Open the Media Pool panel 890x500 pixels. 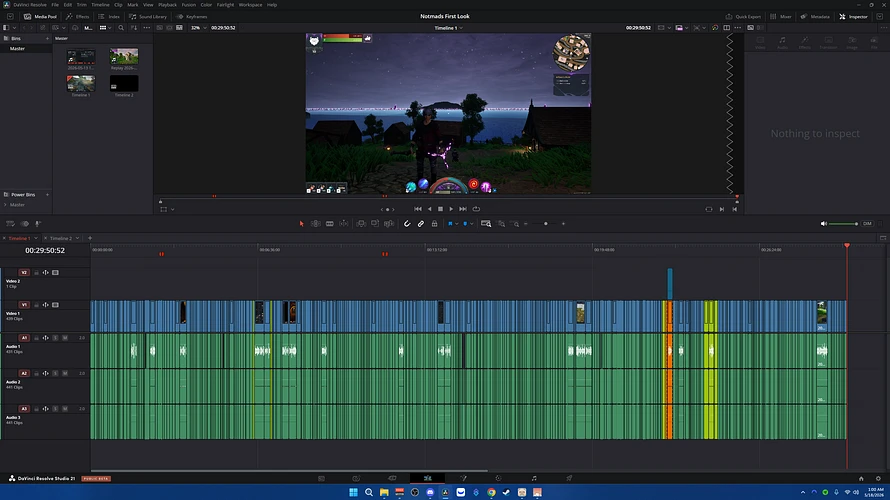40,16
